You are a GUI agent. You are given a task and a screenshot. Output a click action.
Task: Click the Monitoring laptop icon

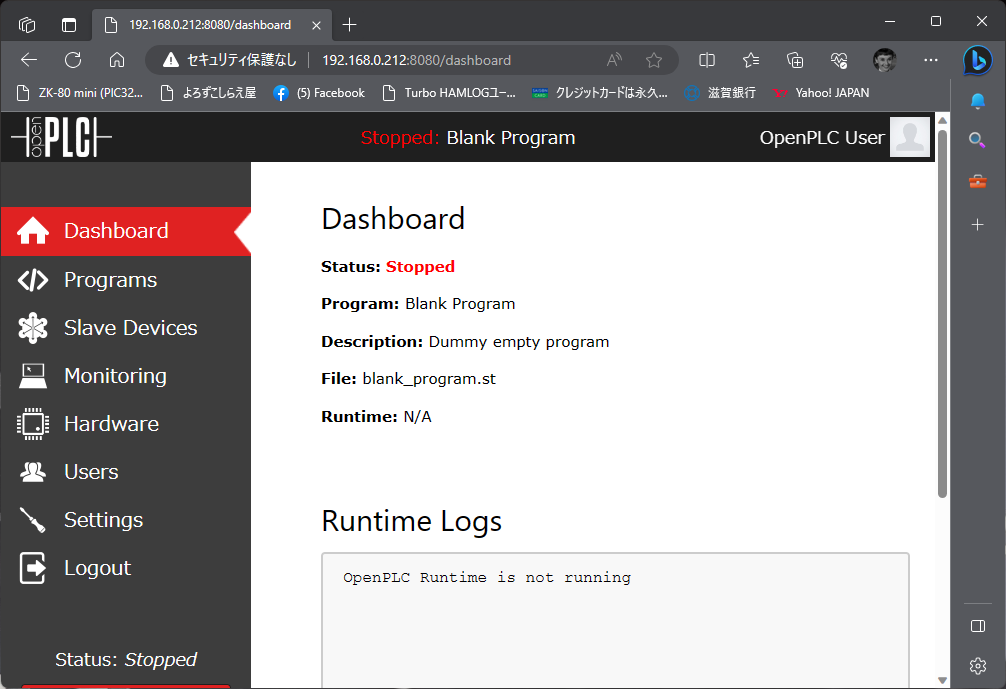point(33,376)
